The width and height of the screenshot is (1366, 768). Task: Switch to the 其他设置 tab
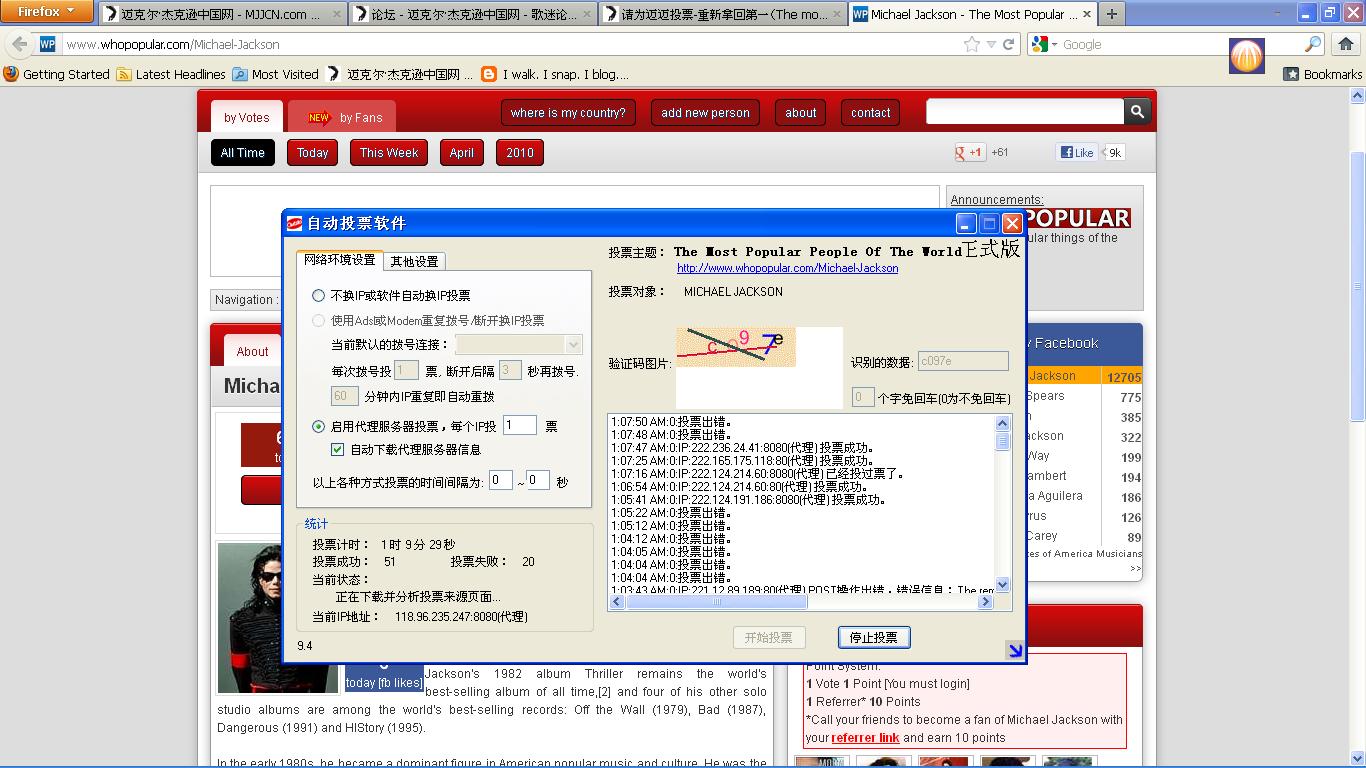[x=414, y=261]
